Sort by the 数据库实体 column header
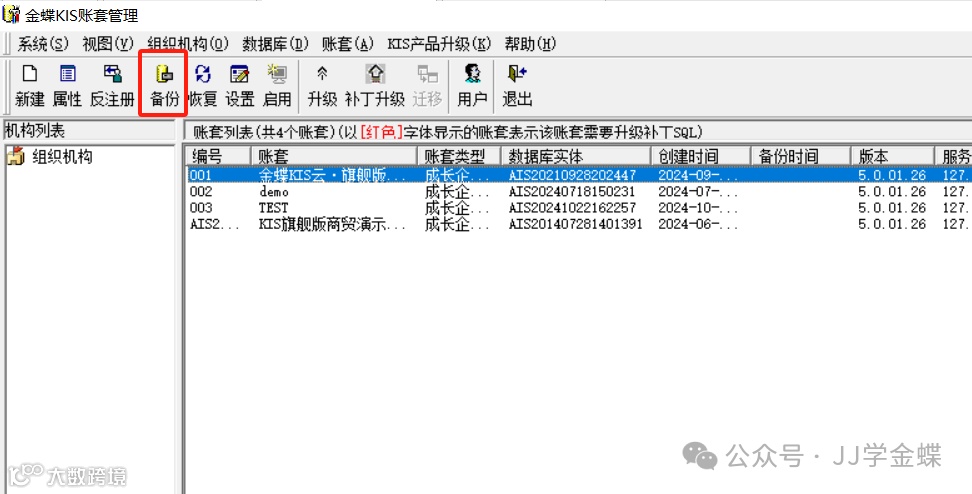This screenshot has width=972, height=494. pyautogui.click(x=576, y=156)
